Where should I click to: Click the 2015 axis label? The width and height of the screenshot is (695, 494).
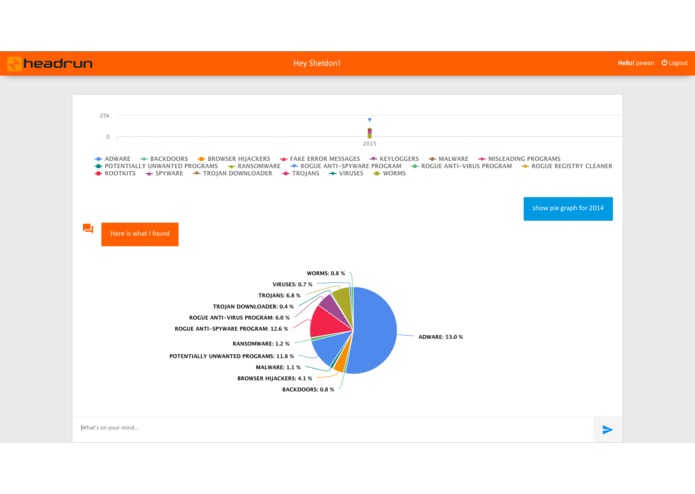[370, 144]
